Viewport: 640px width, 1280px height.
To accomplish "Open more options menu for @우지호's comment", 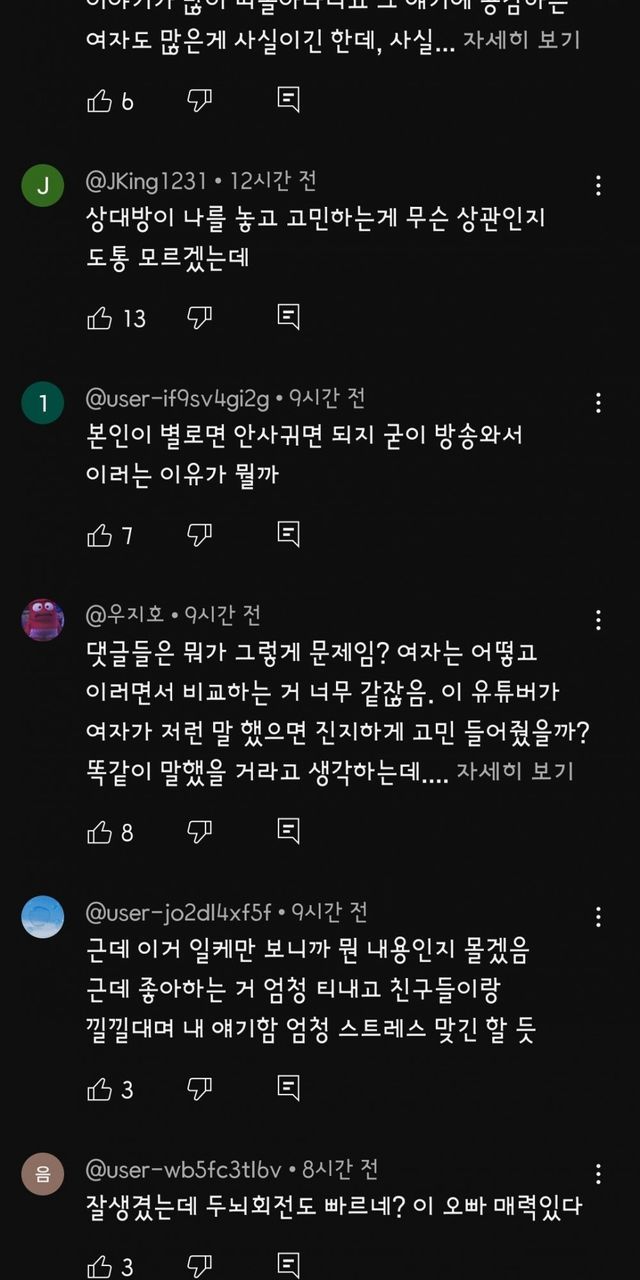I will click(x=598, y=619).
